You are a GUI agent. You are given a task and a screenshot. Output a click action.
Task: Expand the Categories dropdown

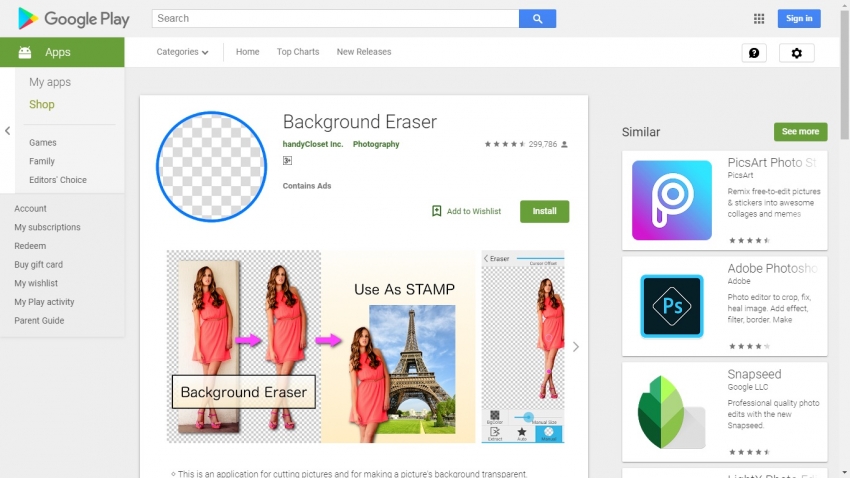tap(182, 52)
